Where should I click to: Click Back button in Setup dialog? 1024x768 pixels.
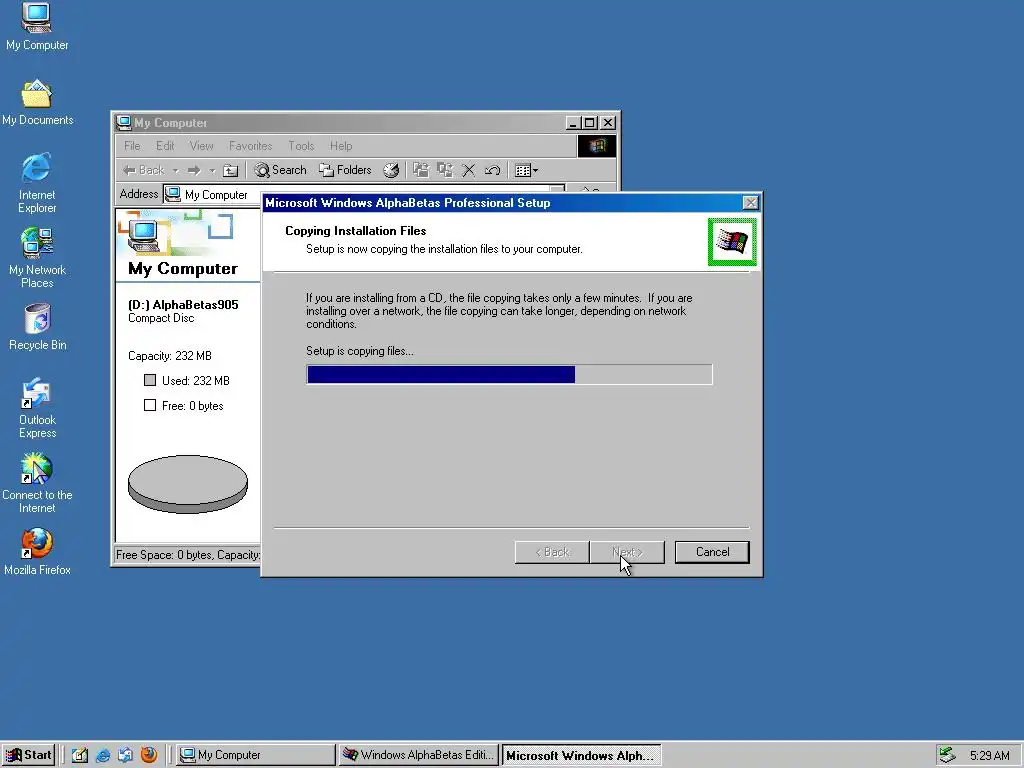[x=552, y=552]
